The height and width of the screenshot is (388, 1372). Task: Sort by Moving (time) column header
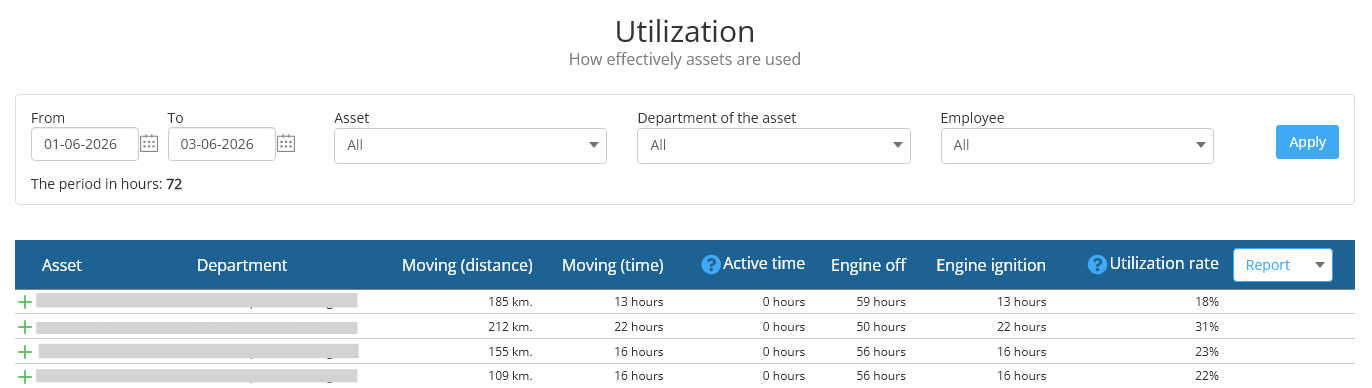613,265
